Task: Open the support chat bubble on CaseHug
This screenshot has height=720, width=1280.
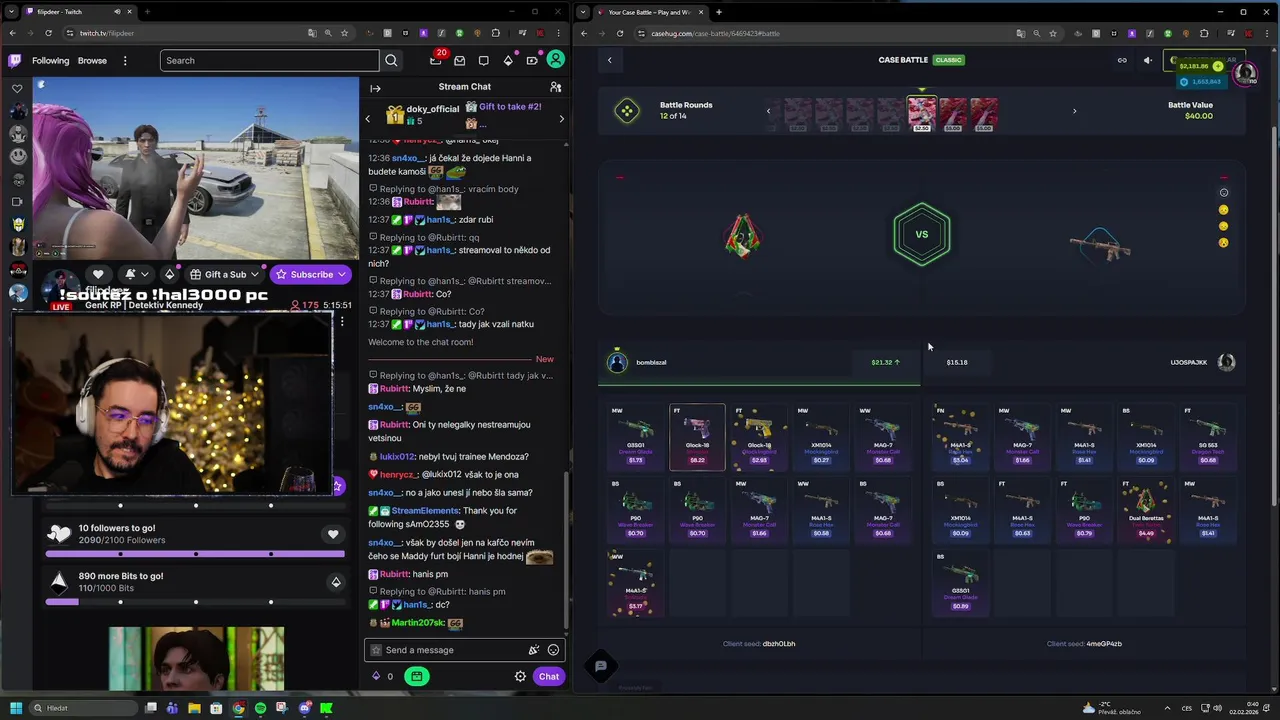Action: [601, 666]
